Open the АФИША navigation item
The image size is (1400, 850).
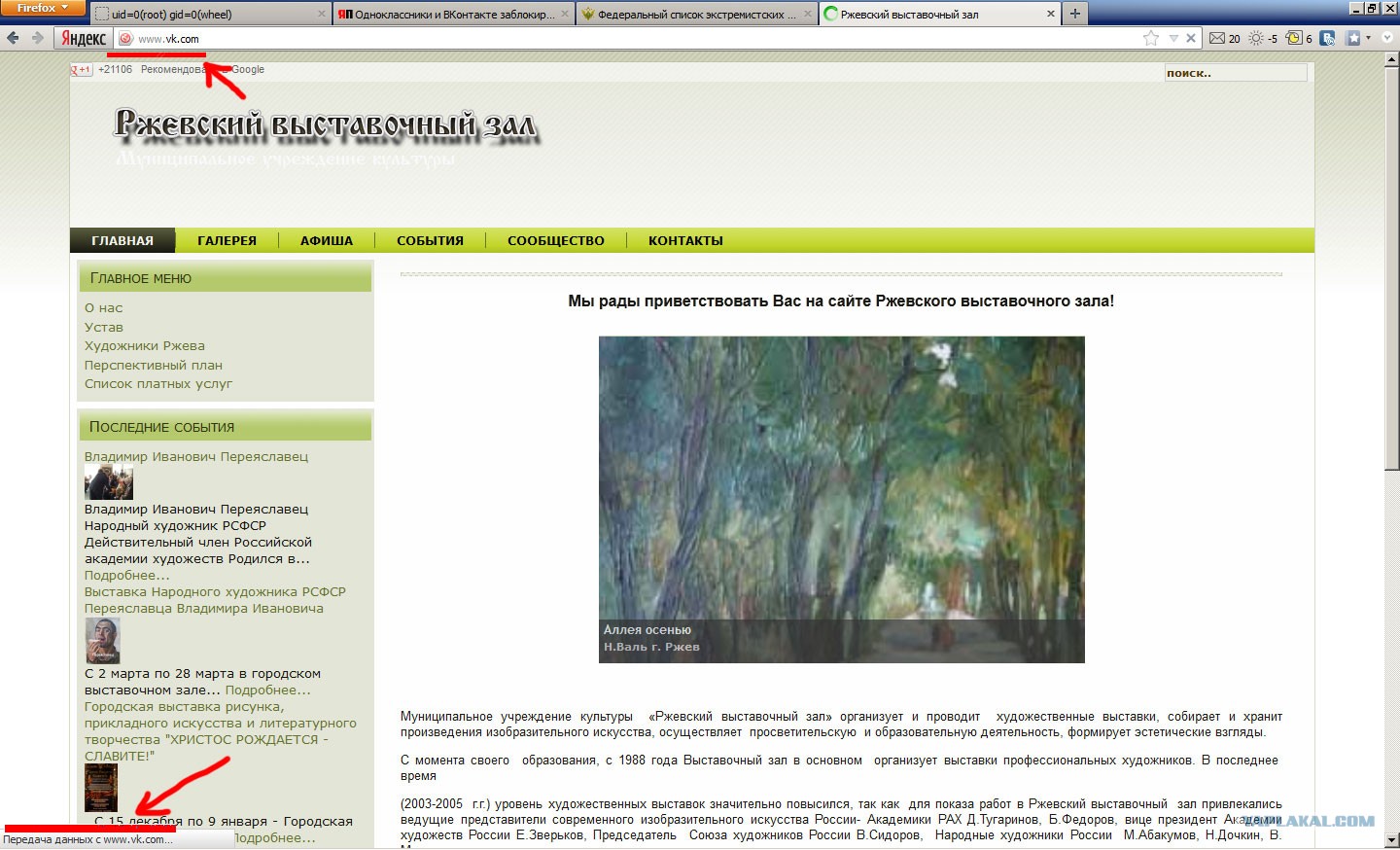tap(327, 240)
